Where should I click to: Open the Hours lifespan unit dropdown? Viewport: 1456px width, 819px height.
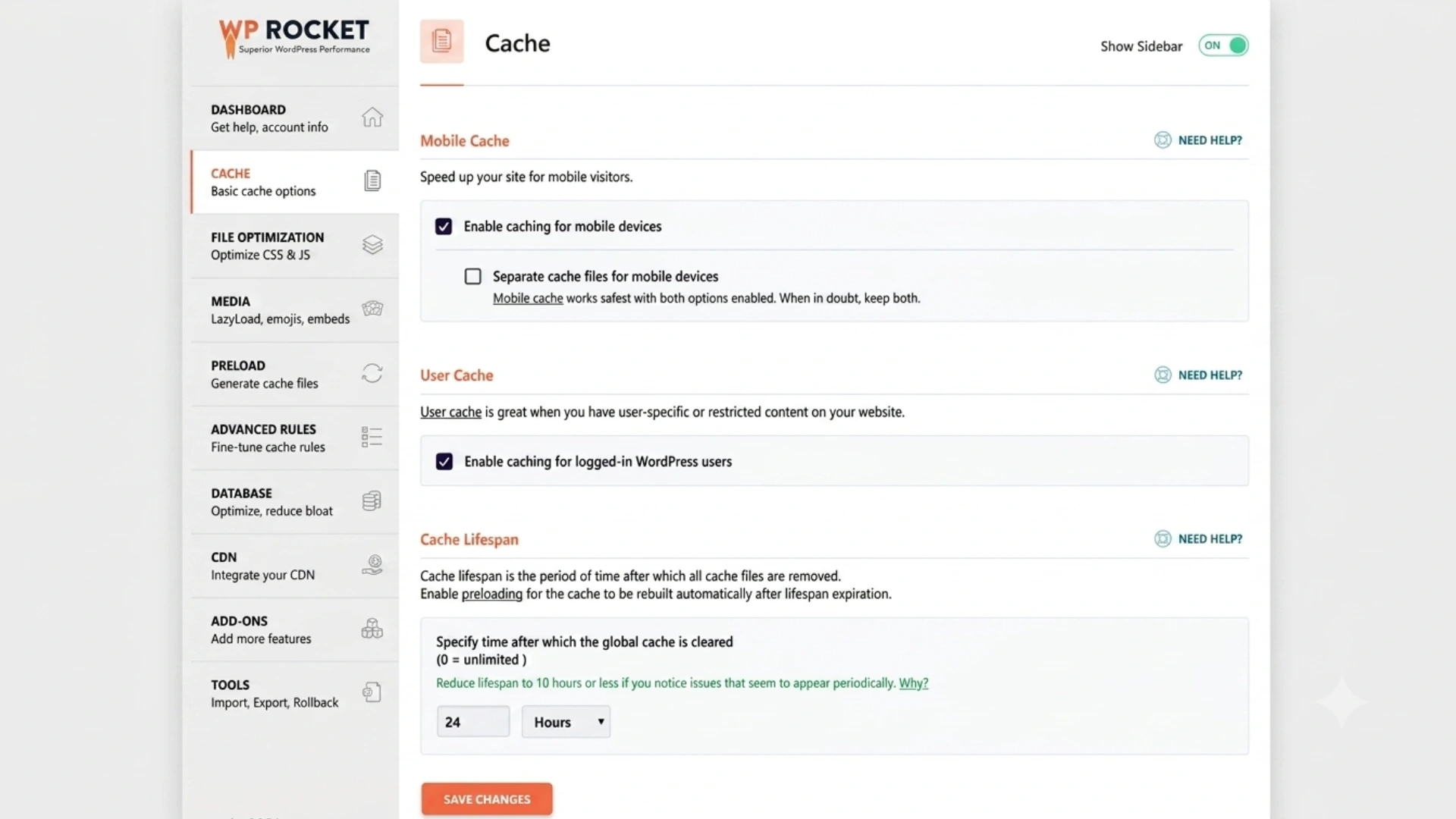pos(566,722)
